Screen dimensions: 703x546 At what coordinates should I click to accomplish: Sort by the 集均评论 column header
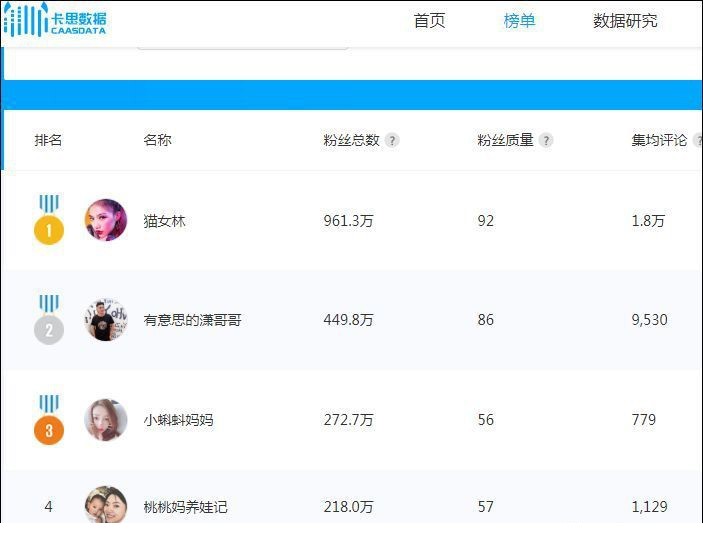pos(659,140)
